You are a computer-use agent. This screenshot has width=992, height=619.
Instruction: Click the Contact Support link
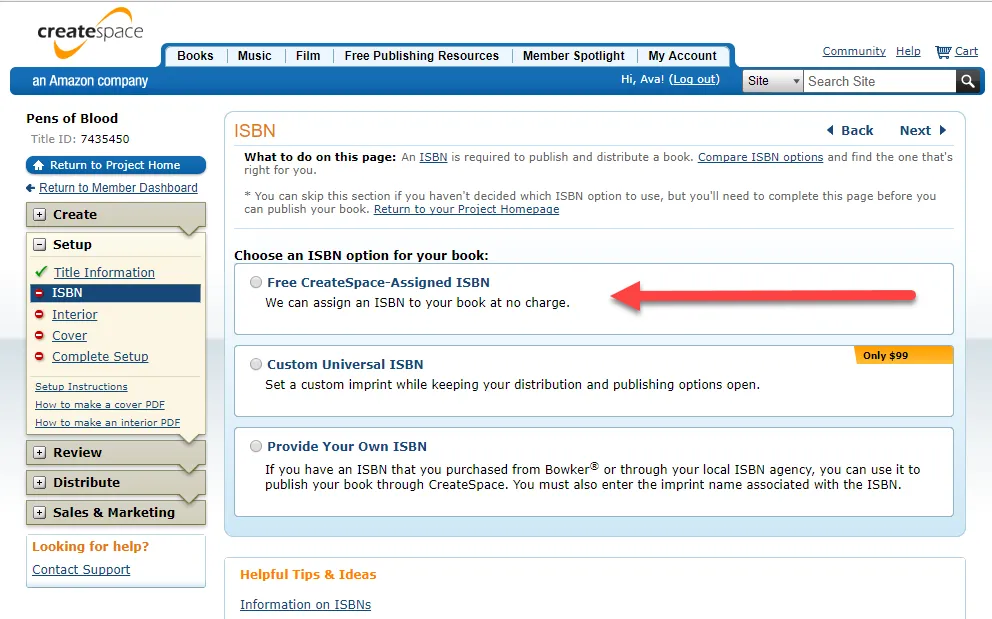tap(81, 570)
